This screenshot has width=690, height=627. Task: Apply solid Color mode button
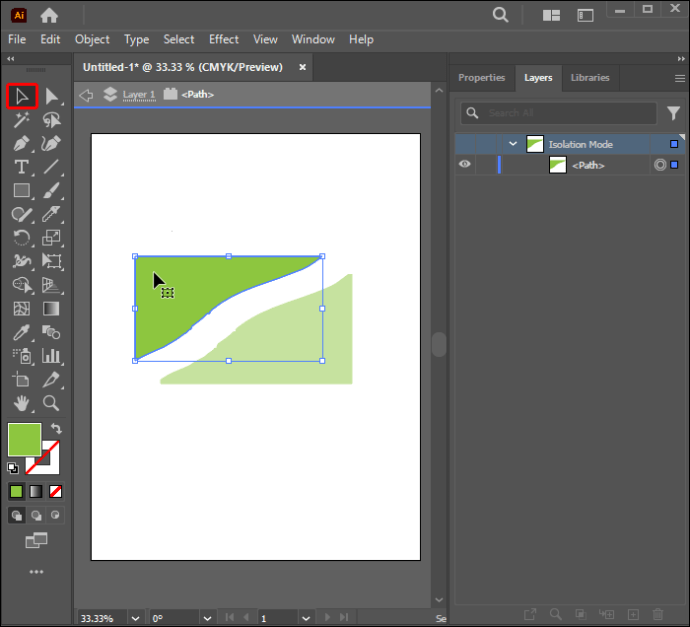click(16, 491)
